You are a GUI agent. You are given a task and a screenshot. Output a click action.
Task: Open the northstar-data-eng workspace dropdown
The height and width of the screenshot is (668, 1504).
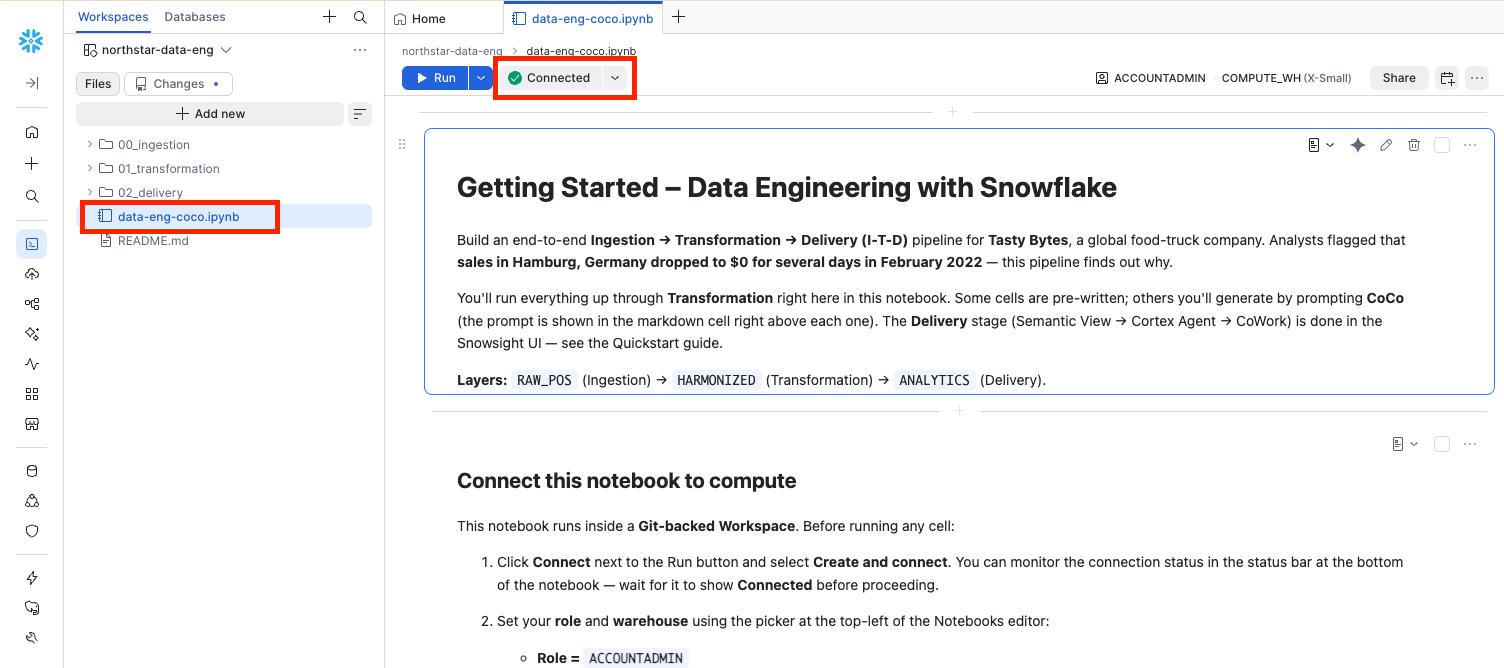coord(157,50)
